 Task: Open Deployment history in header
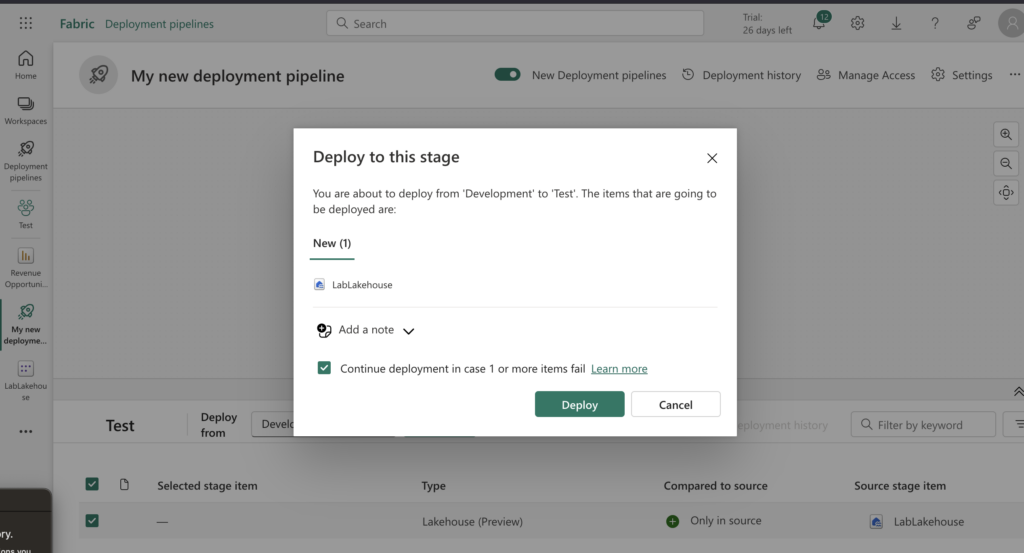pos(742,75)
